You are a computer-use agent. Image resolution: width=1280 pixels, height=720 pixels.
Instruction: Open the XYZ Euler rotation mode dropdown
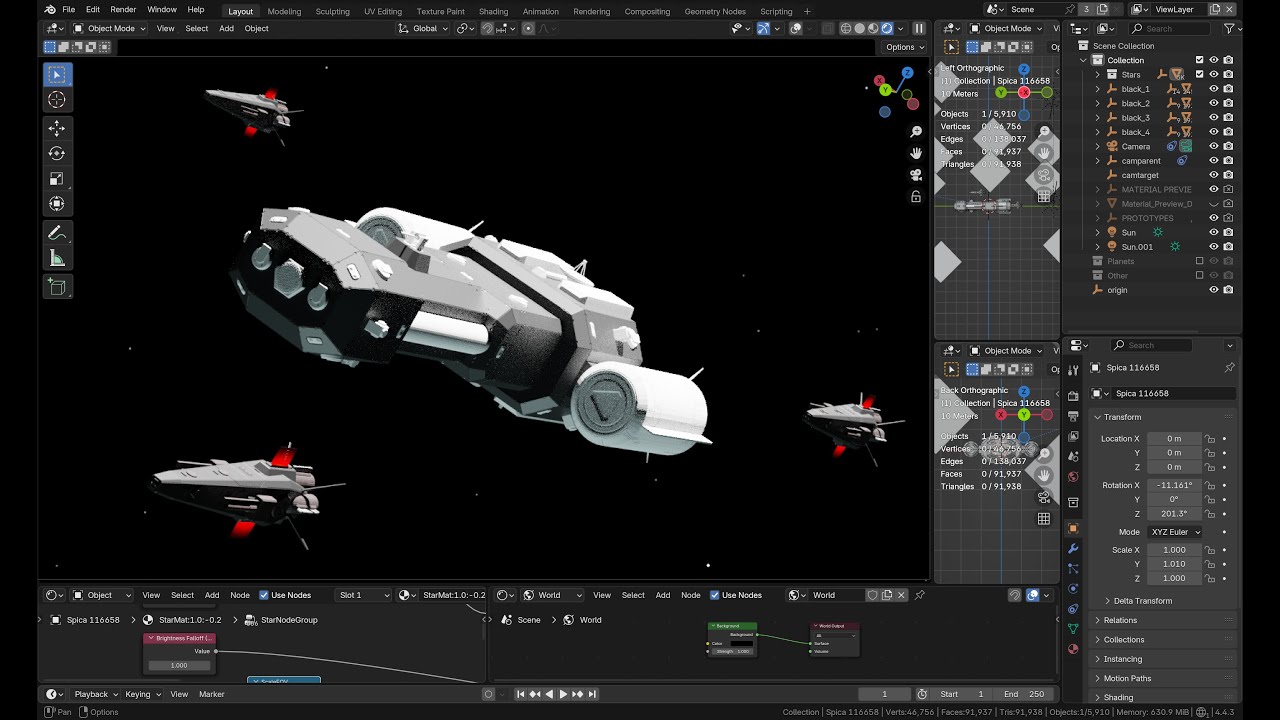[x=1174, y=532]
